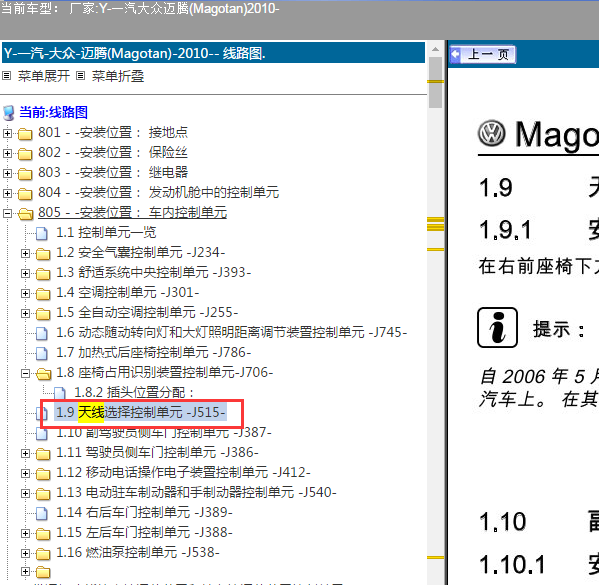Expand the 802 保险丝 folder
Viewport: 599px width, 585px height.
coord(7,153)
